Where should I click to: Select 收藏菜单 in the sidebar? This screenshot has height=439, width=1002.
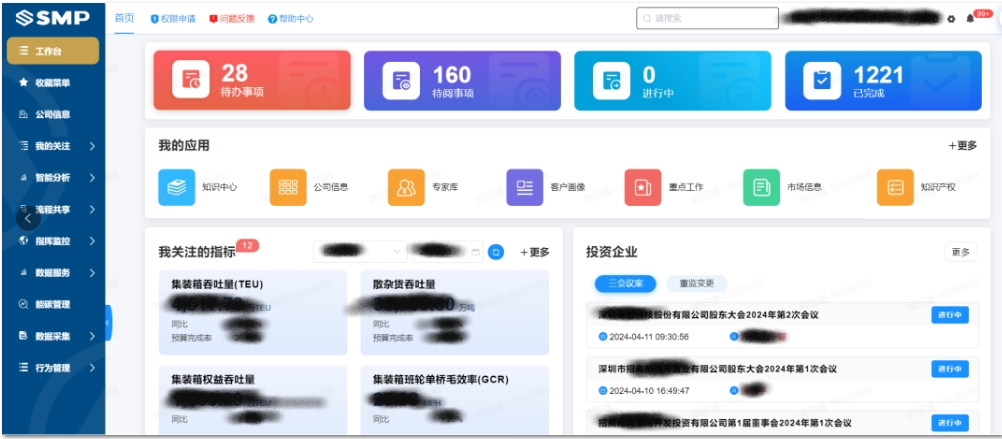coord(52,83)
